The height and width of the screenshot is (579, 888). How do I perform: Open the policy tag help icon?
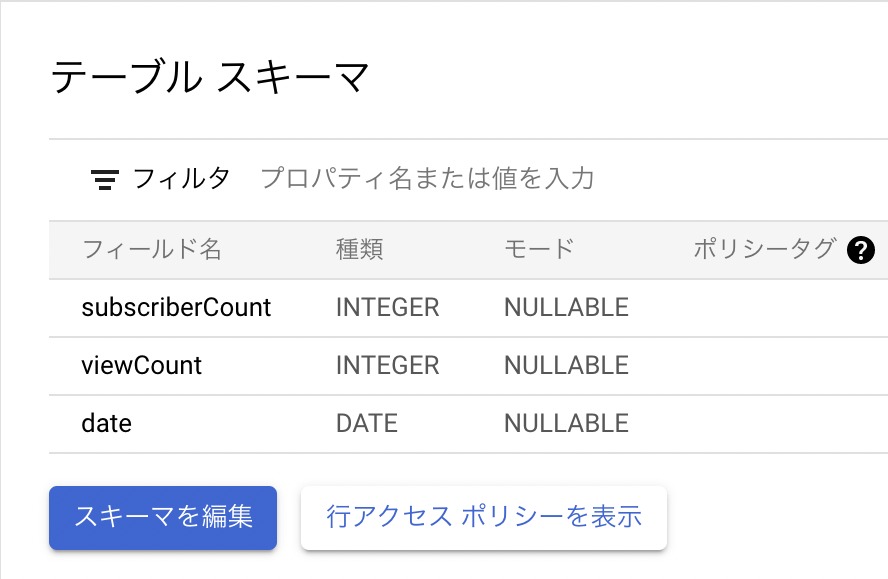coord(861,250)
